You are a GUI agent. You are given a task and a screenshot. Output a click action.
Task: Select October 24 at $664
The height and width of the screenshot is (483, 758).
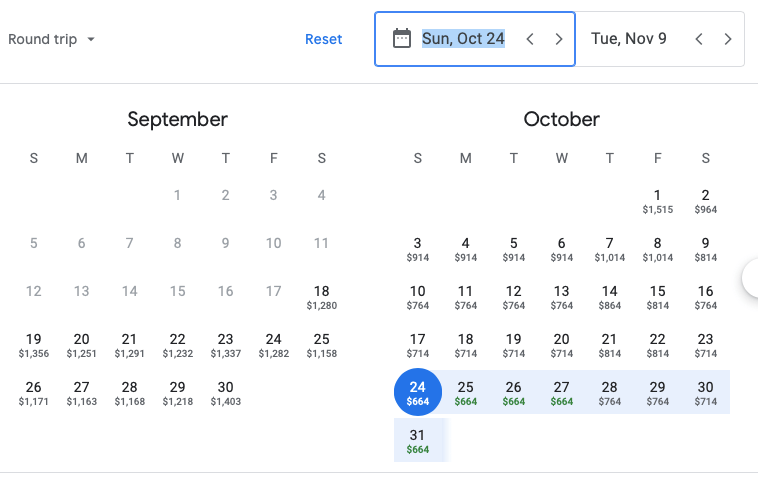click(x=418, y=392)
